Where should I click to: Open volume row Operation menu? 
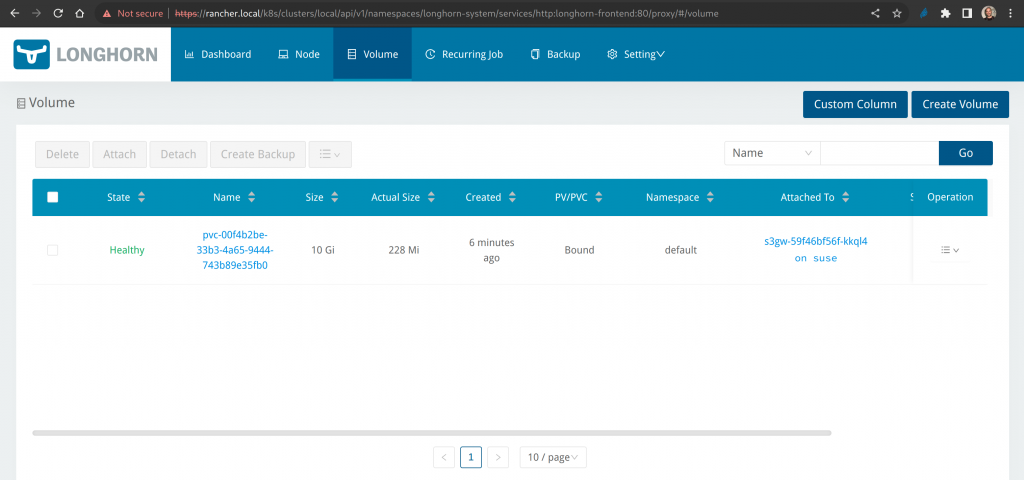tap(949, 250)
